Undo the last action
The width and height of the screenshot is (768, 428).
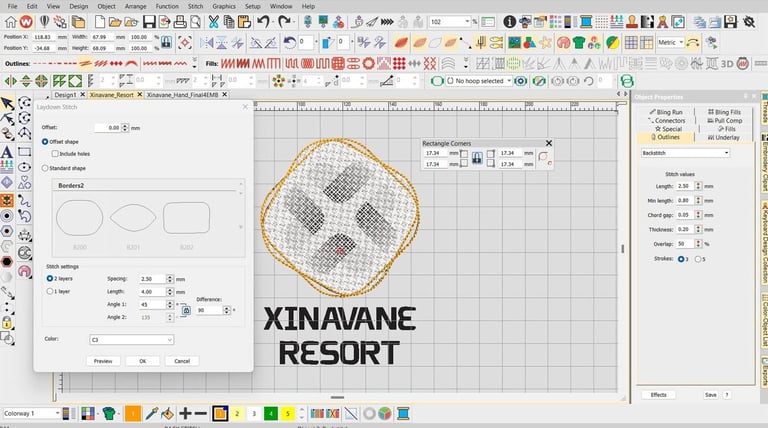[x=264, y=22]
